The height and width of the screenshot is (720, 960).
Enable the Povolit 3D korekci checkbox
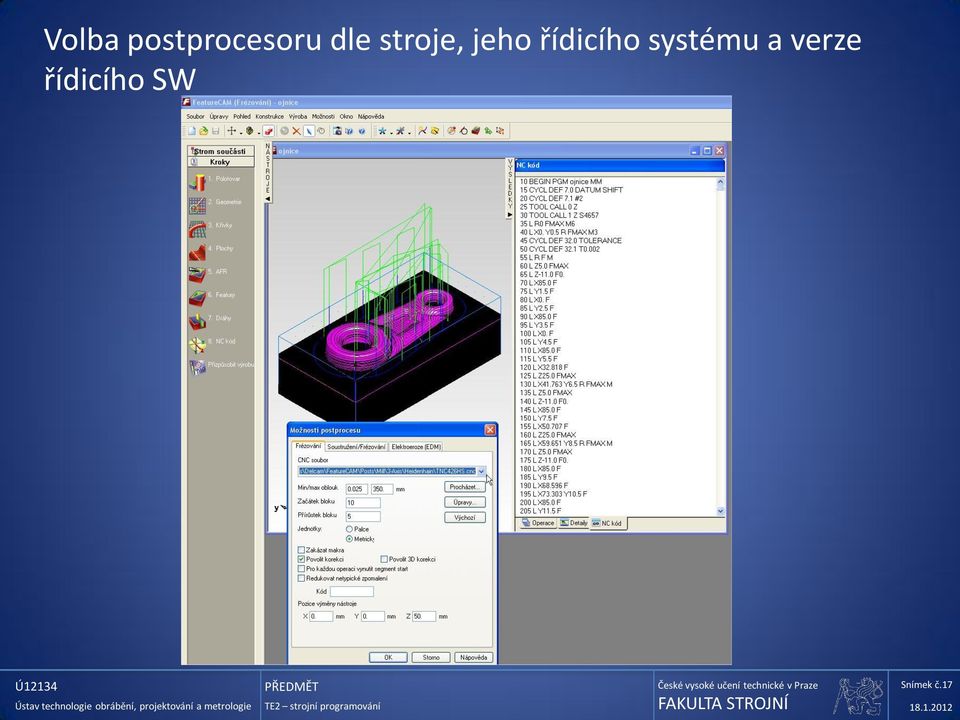click(x=384, y=560)
